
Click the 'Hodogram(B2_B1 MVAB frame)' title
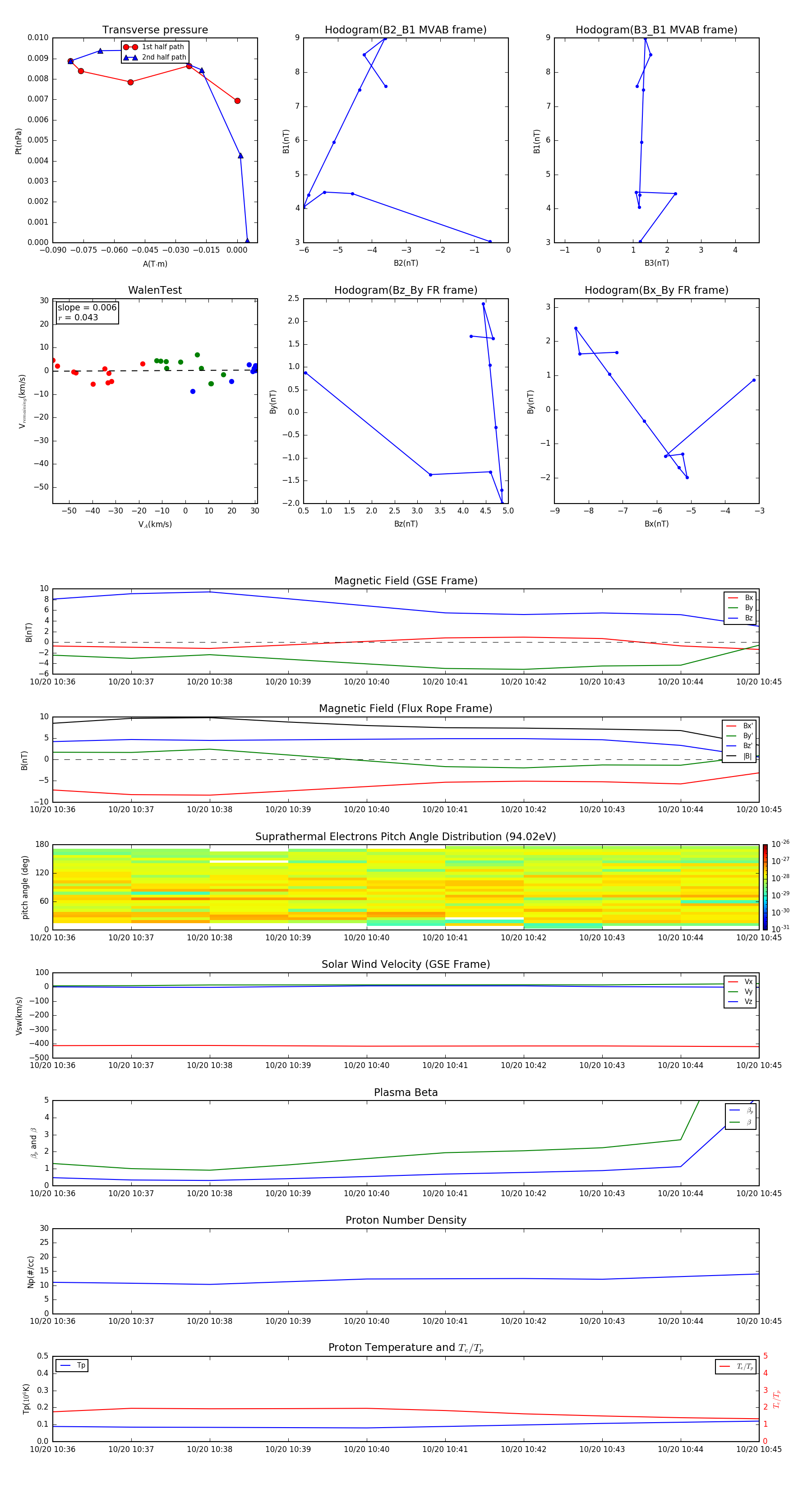tap(406, 30)
